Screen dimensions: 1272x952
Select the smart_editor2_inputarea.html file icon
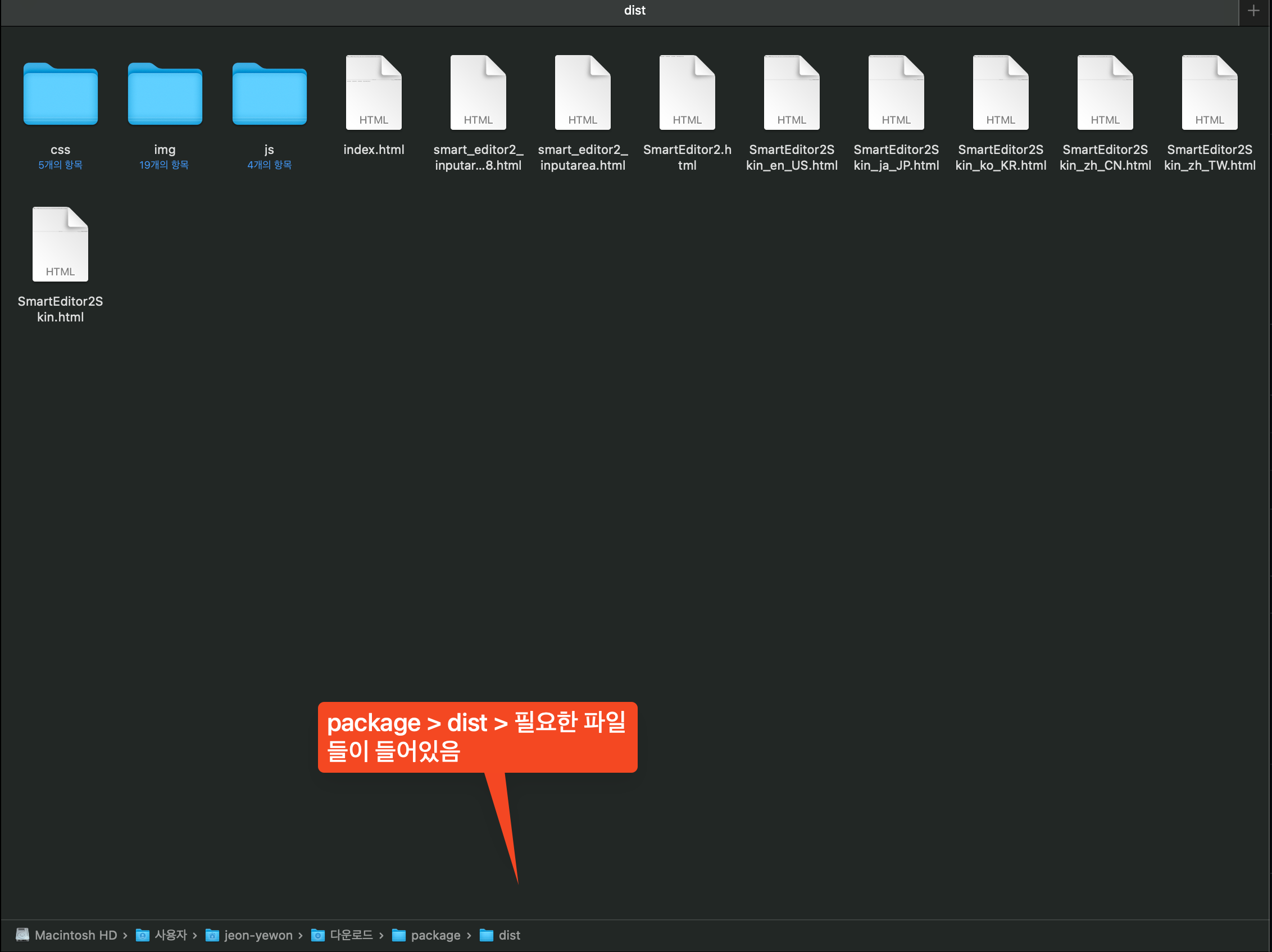(583, 93)
